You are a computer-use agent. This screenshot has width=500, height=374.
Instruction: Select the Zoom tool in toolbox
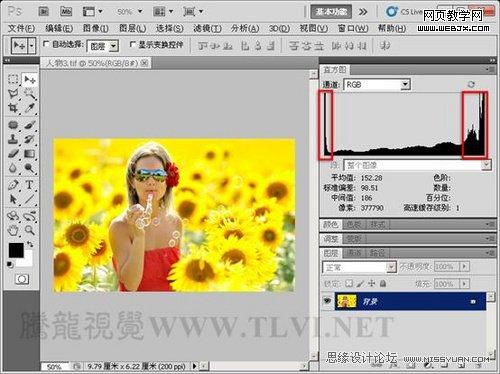pyautogui.click(x=30, y=230)
